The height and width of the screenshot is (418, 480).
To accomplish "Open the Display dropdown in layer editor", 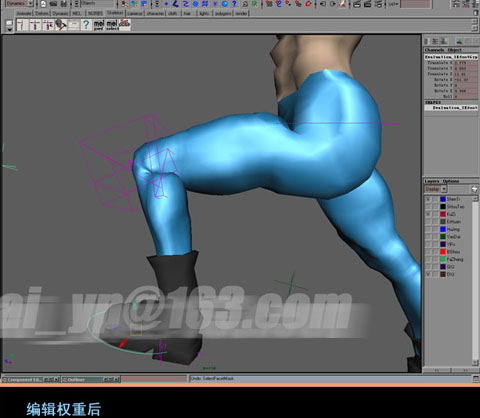I will tap(435, 189).
